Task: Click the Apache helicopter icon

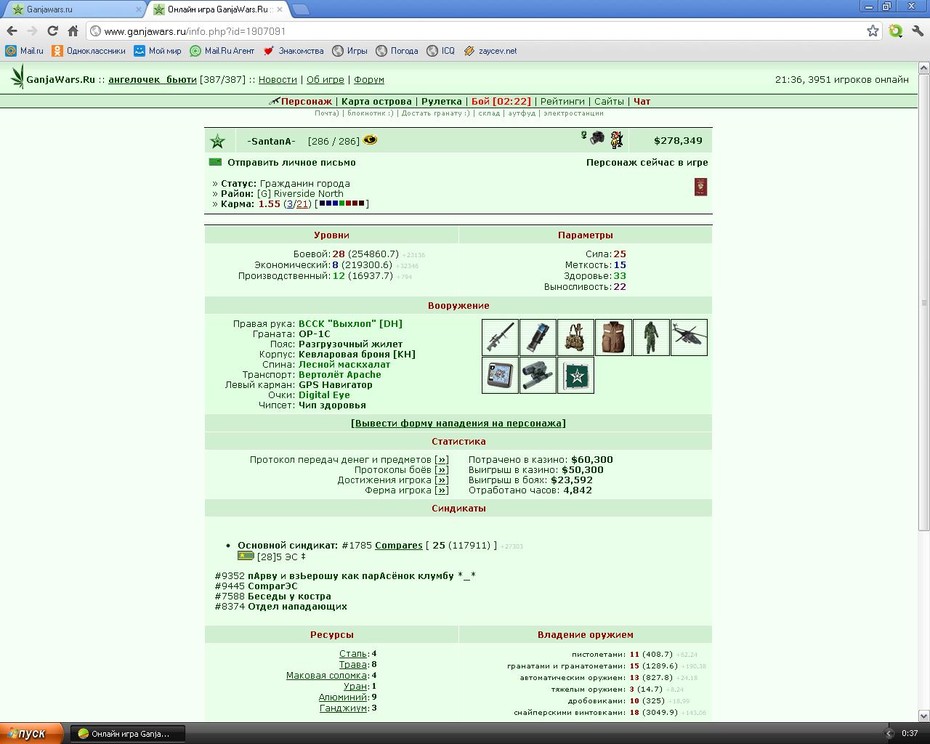Action: [x=689, y=337]
